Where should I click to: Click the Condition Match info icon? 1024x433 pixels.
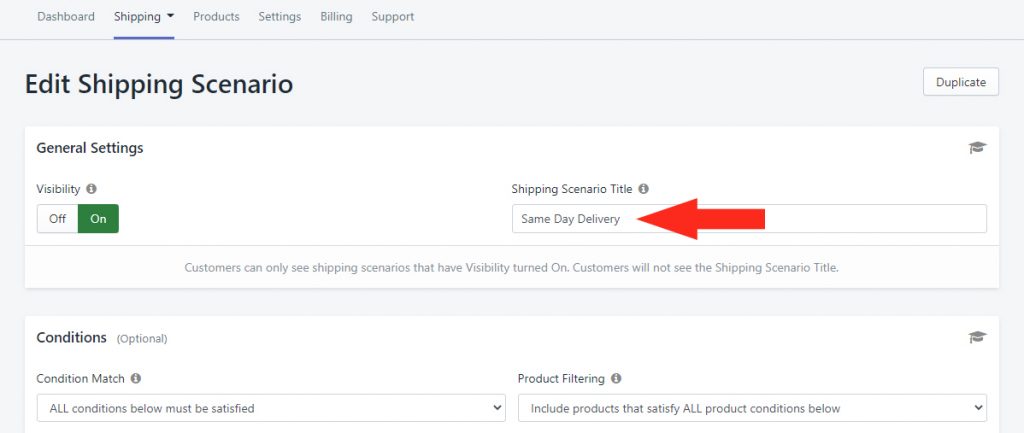click(136, 378)
